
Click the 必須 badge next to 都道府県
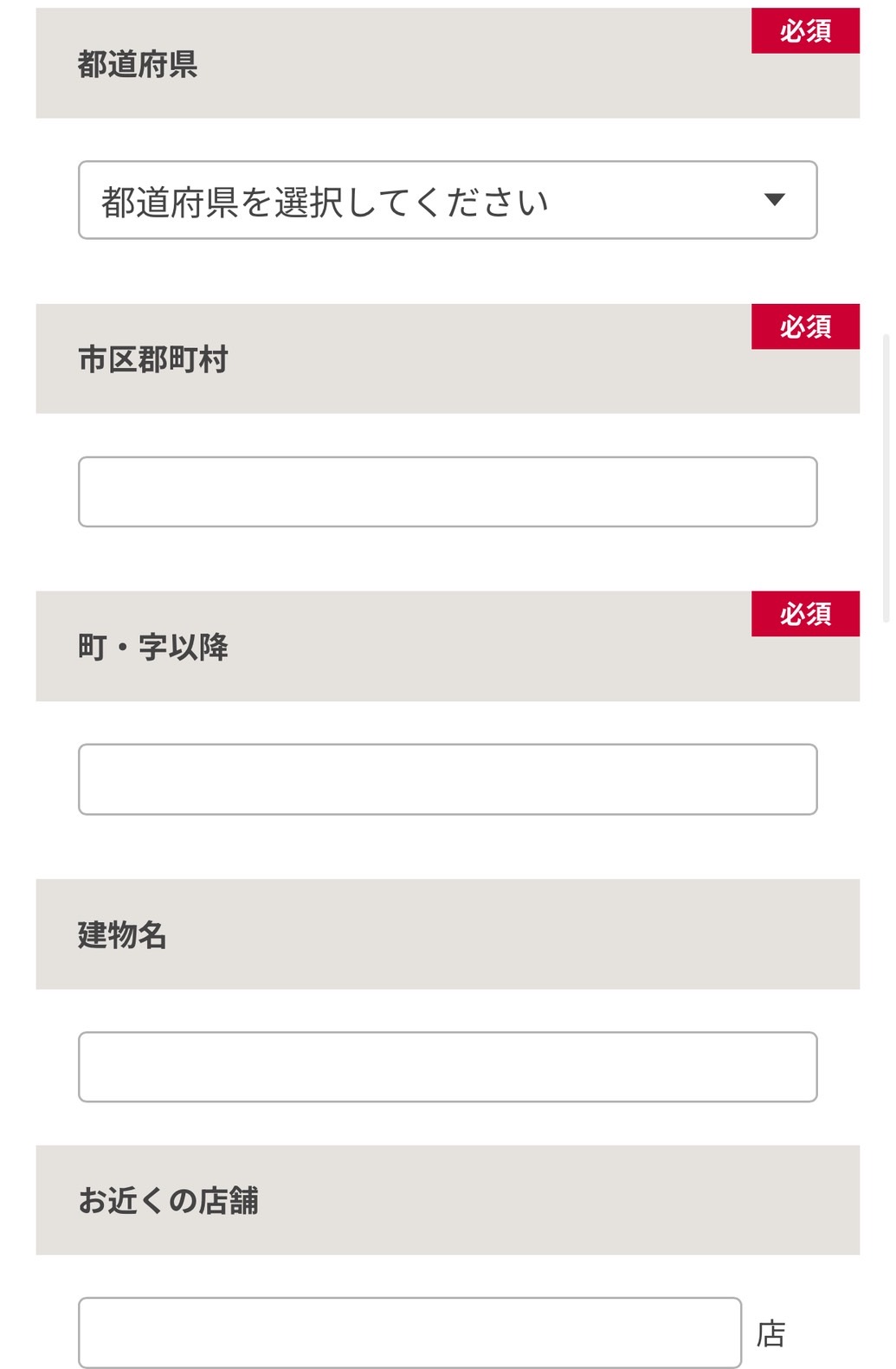pos(804,32)
